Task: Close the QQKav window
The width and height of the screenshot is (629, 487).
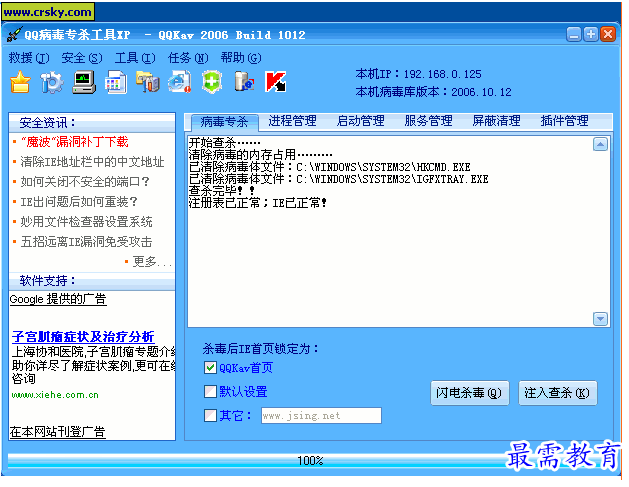Action: coord(608,34)
